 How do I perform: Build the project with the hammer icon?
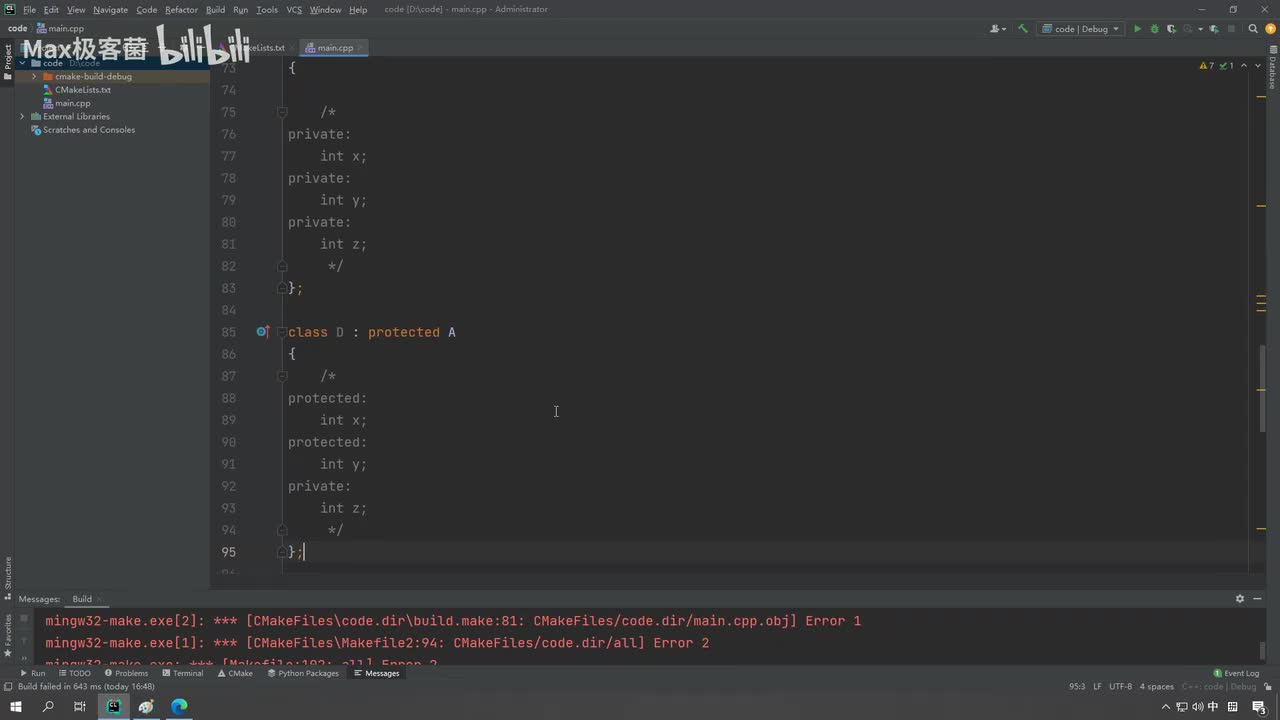[x=1022, y=29]
